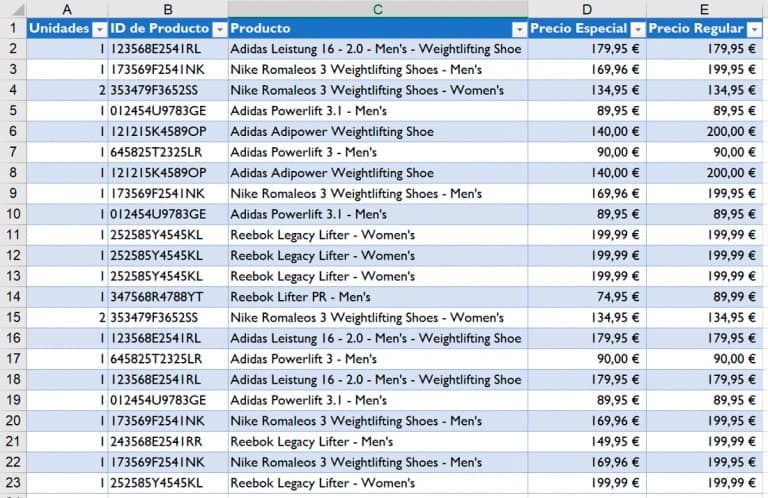This screenshot has width=768, height=498.
Task: Select ID 347568R4788YT cell
Action: pos(168,297)
